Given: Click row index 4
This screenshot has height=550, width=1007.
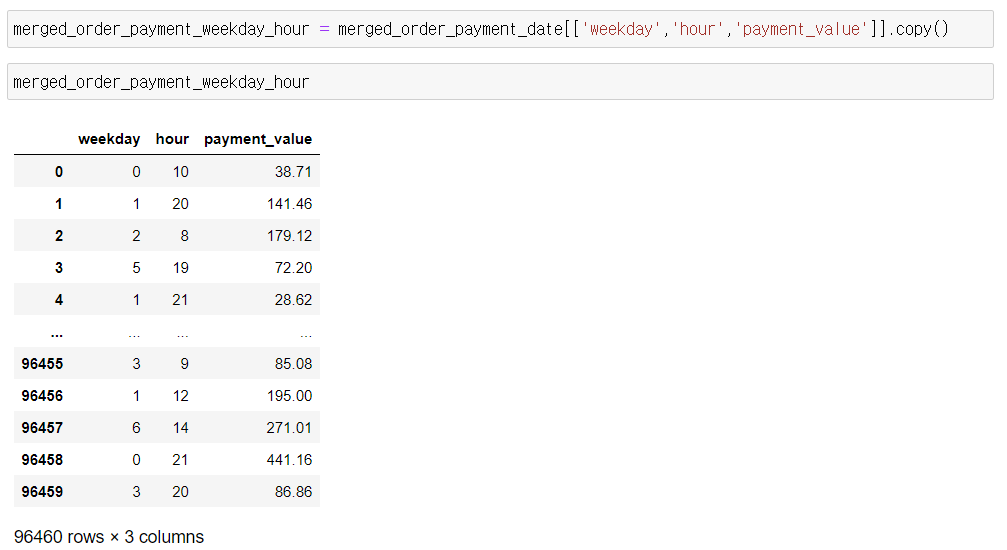Looking at the screenshot, I should click(59, 300).
